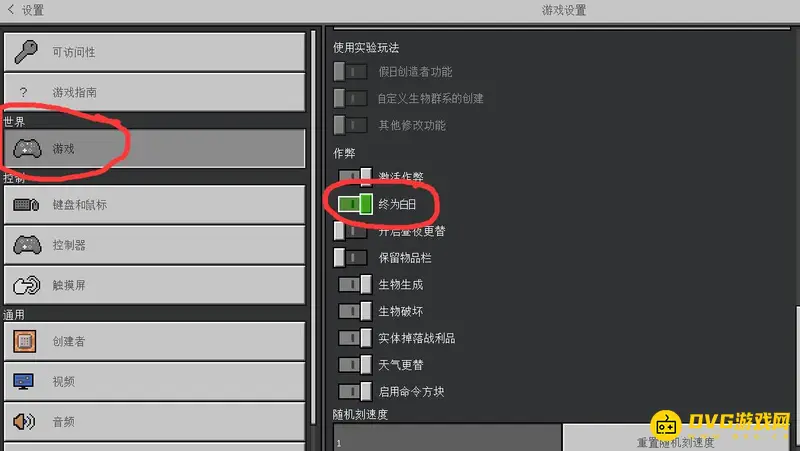Click the command block icon for 创建者

coord(24,341)
